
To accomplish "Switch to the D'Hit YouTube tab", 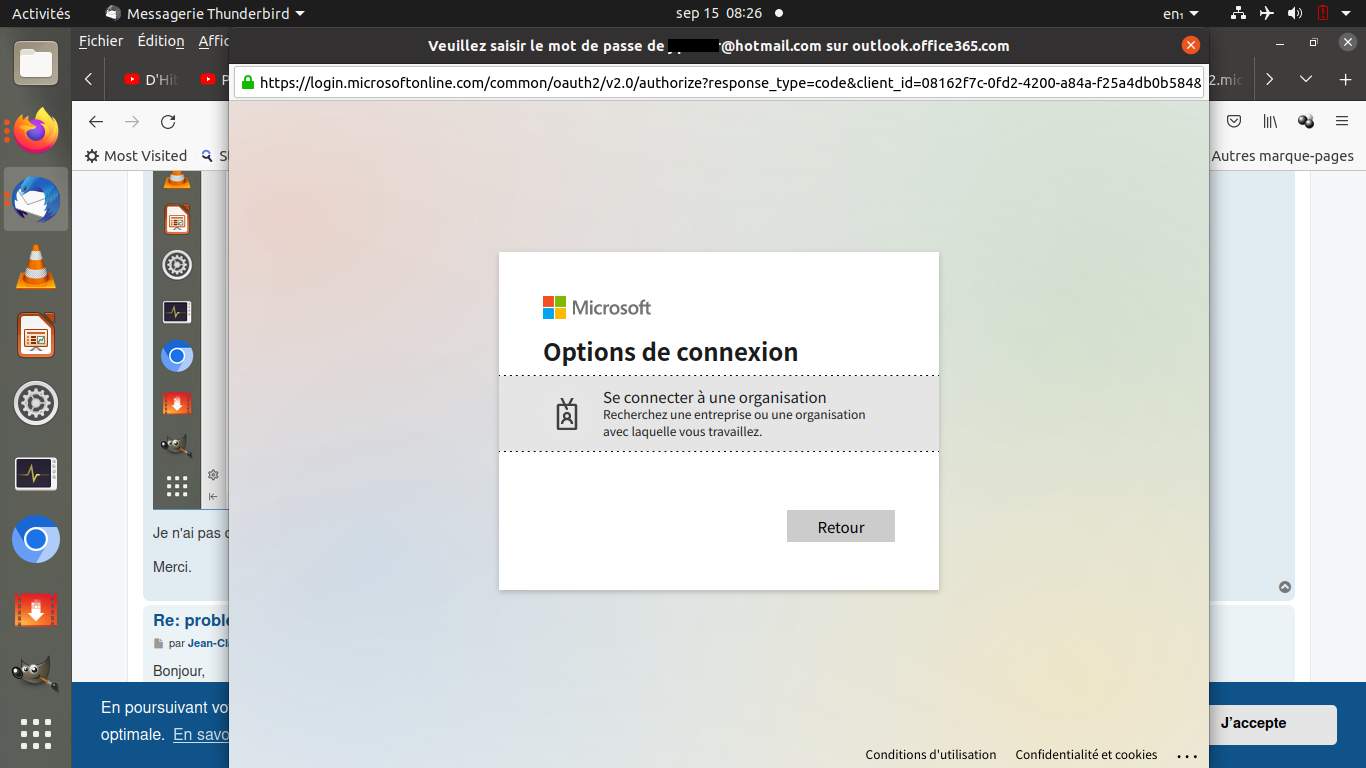I will click(x=151, y=80).
